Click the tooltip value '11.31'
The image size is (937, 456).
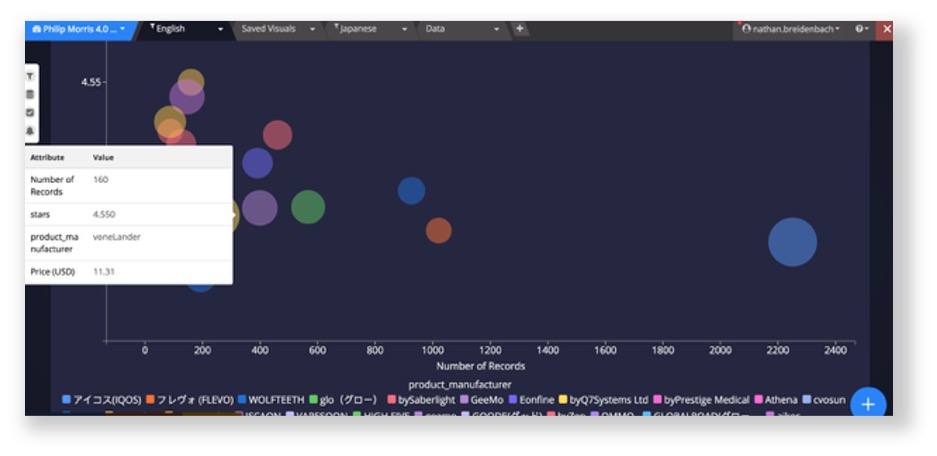click(103, 272)
